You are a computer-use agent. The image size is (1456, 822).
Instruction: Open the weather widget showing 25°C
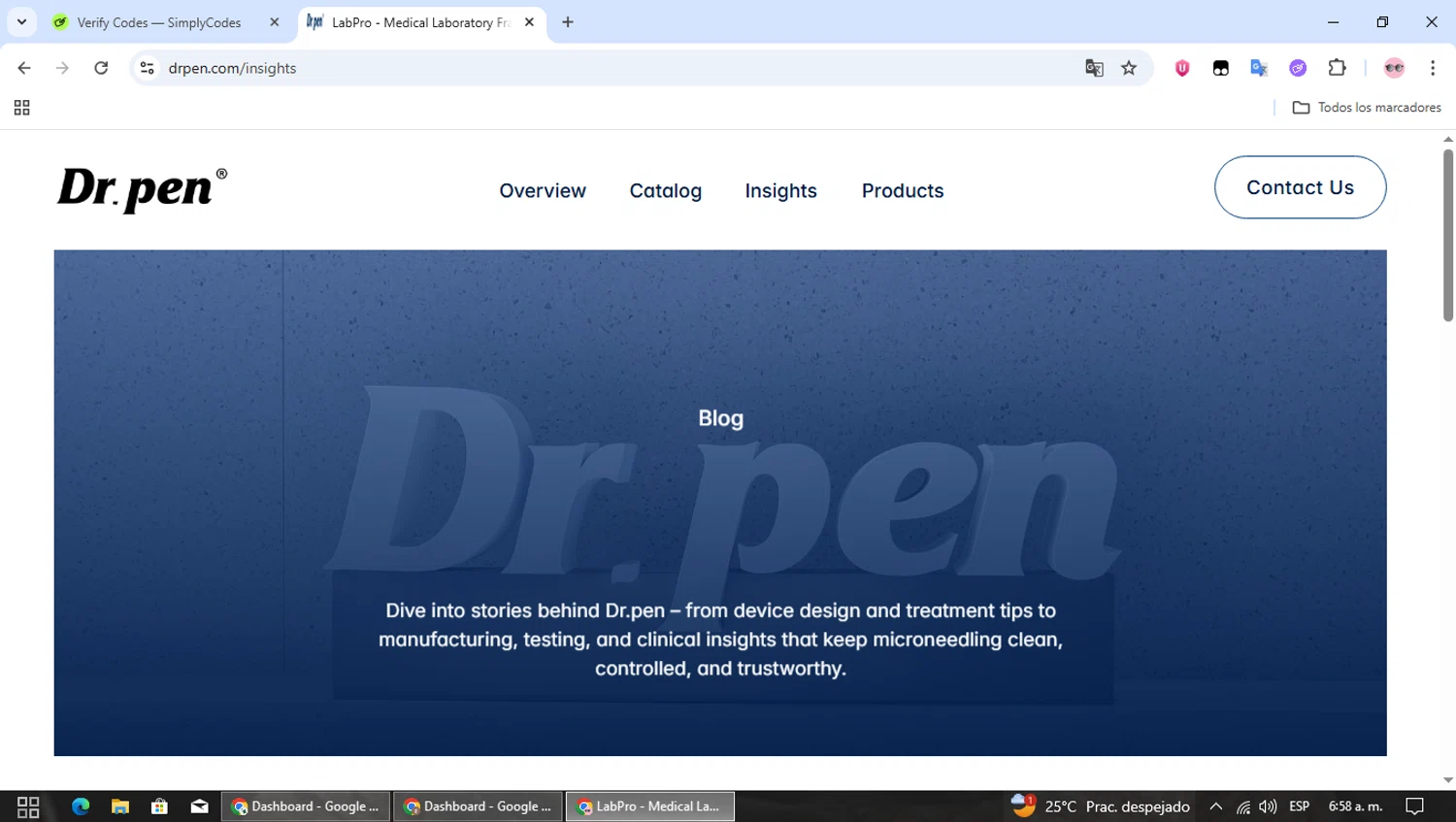(x=1100, y=806)
